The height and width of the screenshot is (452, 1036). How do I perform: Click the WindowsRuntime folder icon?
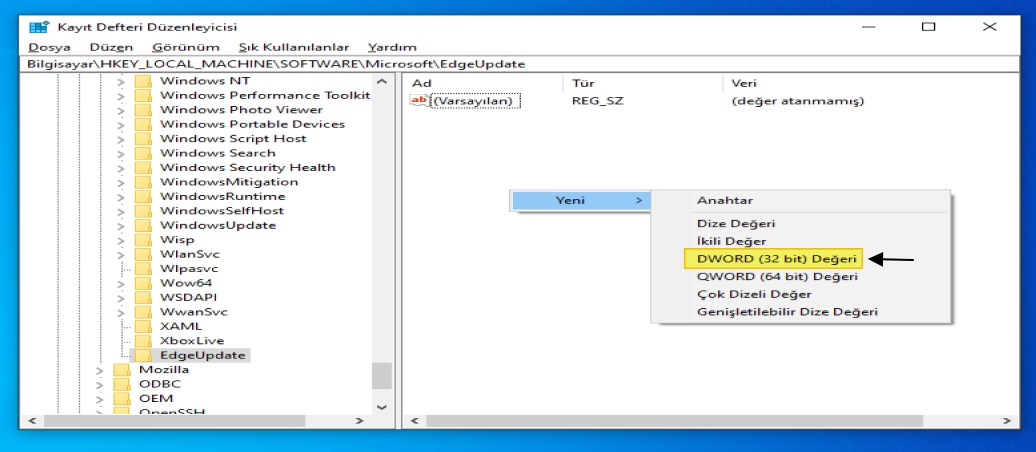pyautogui.click(x=143, y=196)
